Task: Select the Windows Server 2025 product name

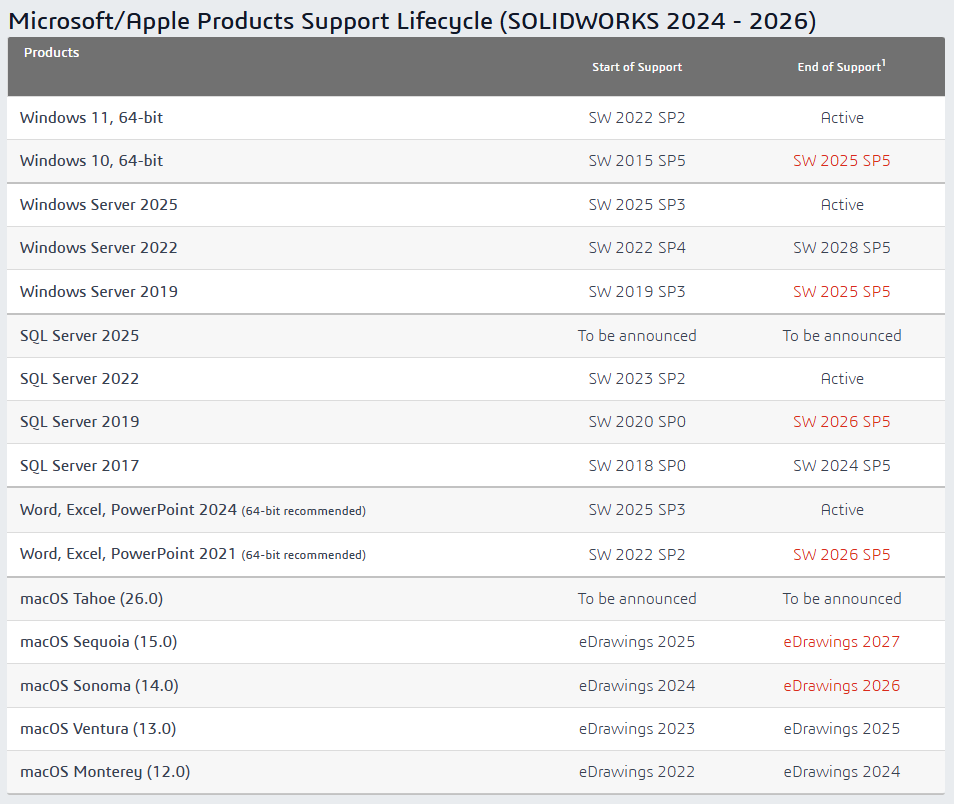Action: 98,205
